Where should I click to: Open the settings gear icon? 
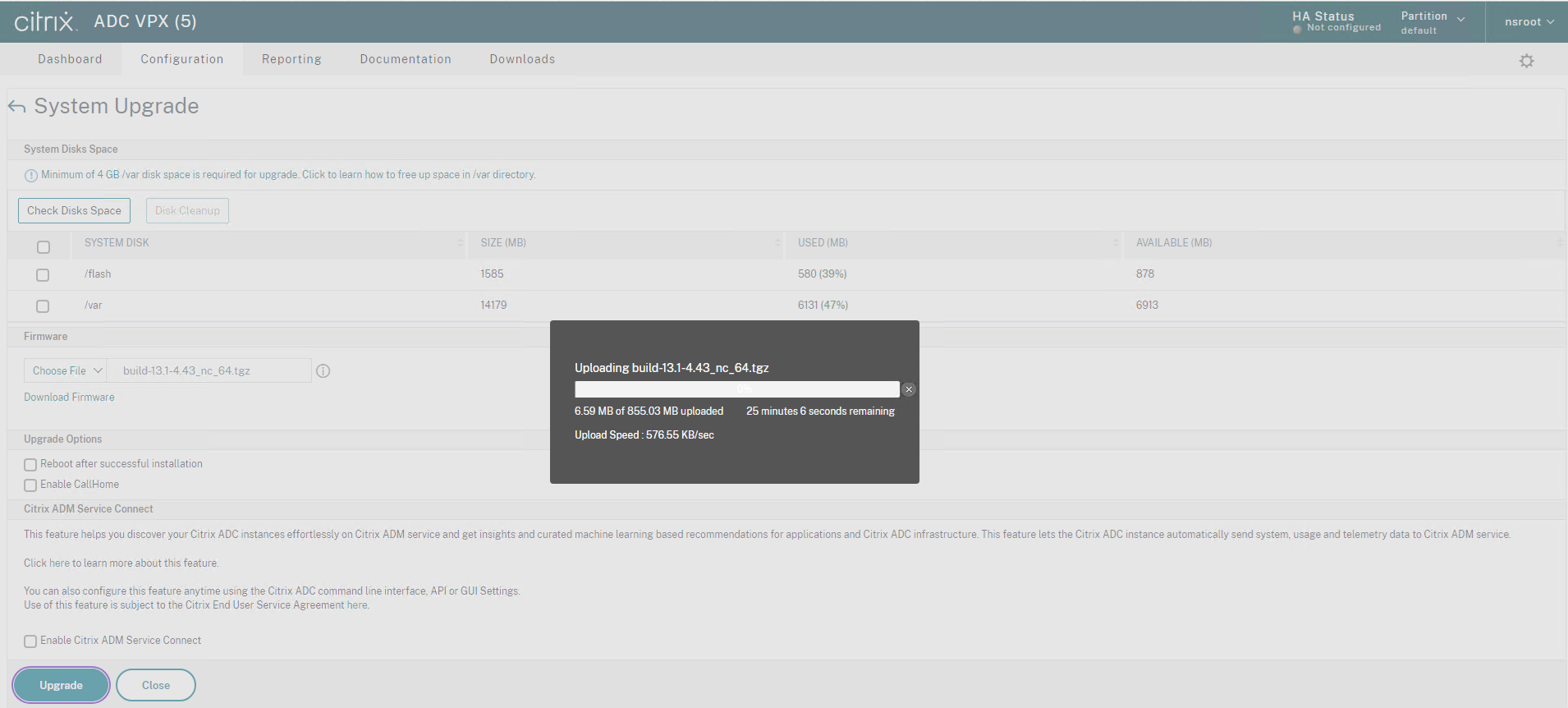tap(1526, 61)
